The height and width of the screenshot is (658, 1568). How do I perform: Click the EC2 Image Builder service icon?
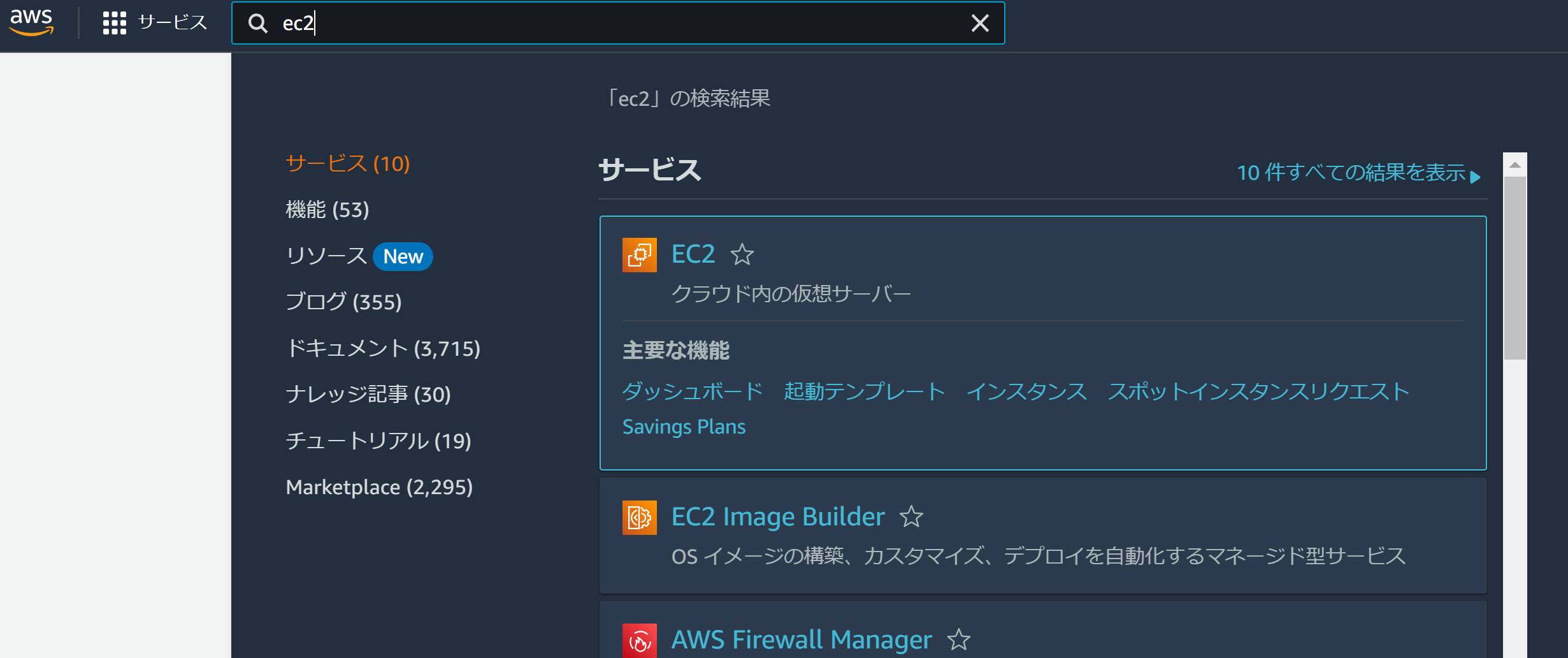coord(639,517)
